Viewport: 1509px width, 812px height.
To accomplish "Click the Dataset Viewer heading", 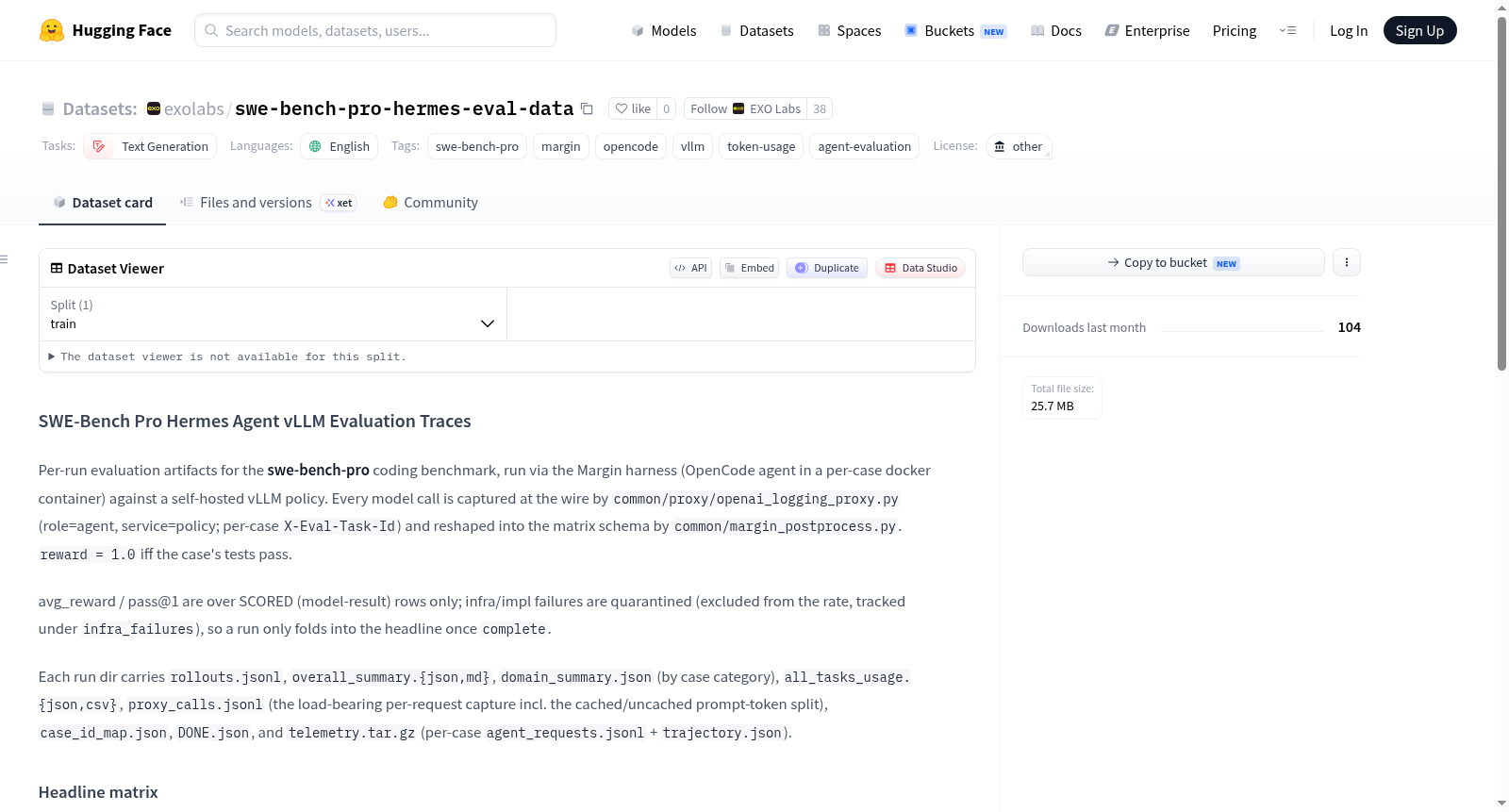I will click(115, 269).
